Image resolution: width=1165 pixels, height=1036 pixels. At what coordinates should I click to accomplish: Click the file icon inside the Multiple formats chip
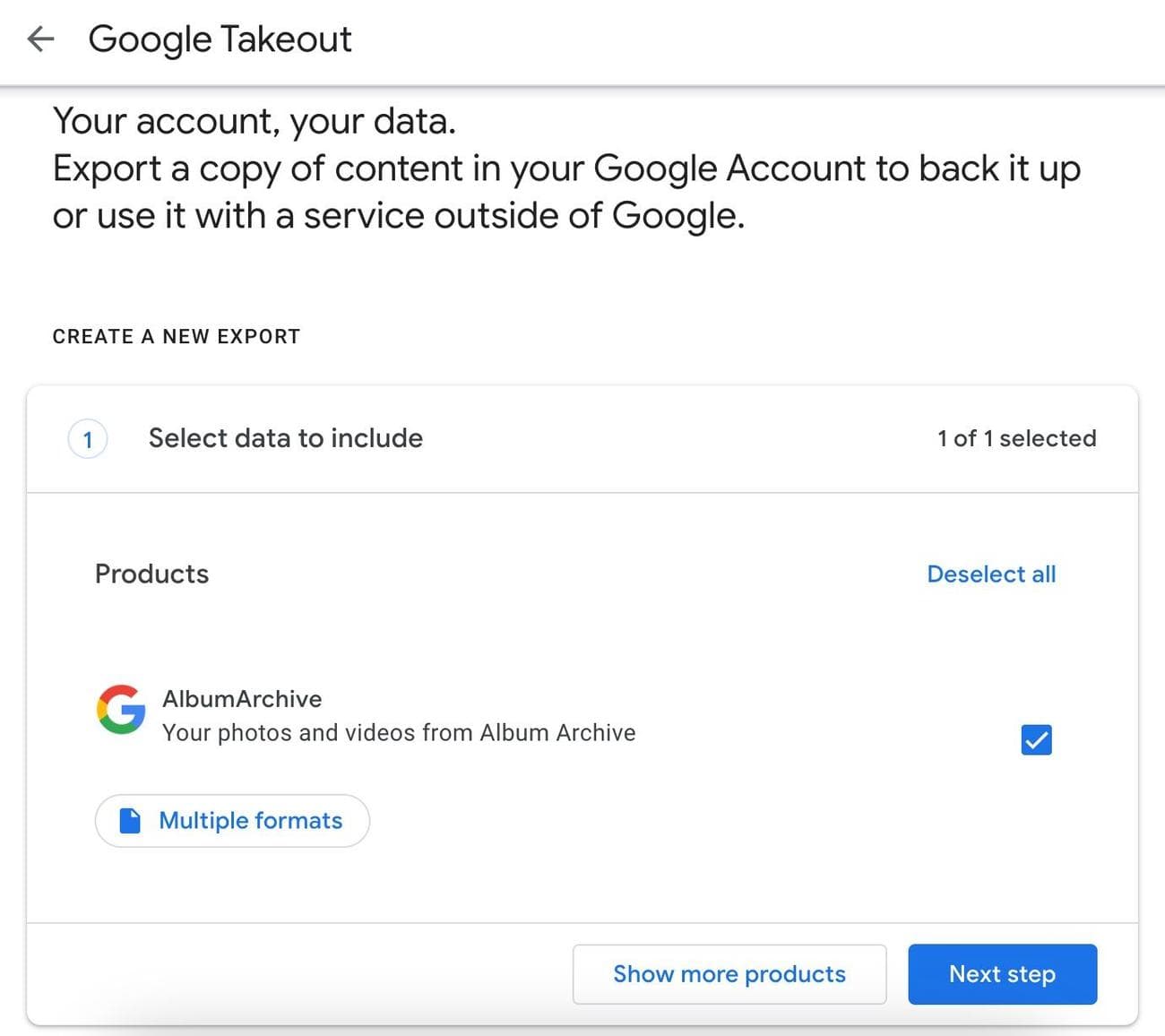tap(131, 820)
